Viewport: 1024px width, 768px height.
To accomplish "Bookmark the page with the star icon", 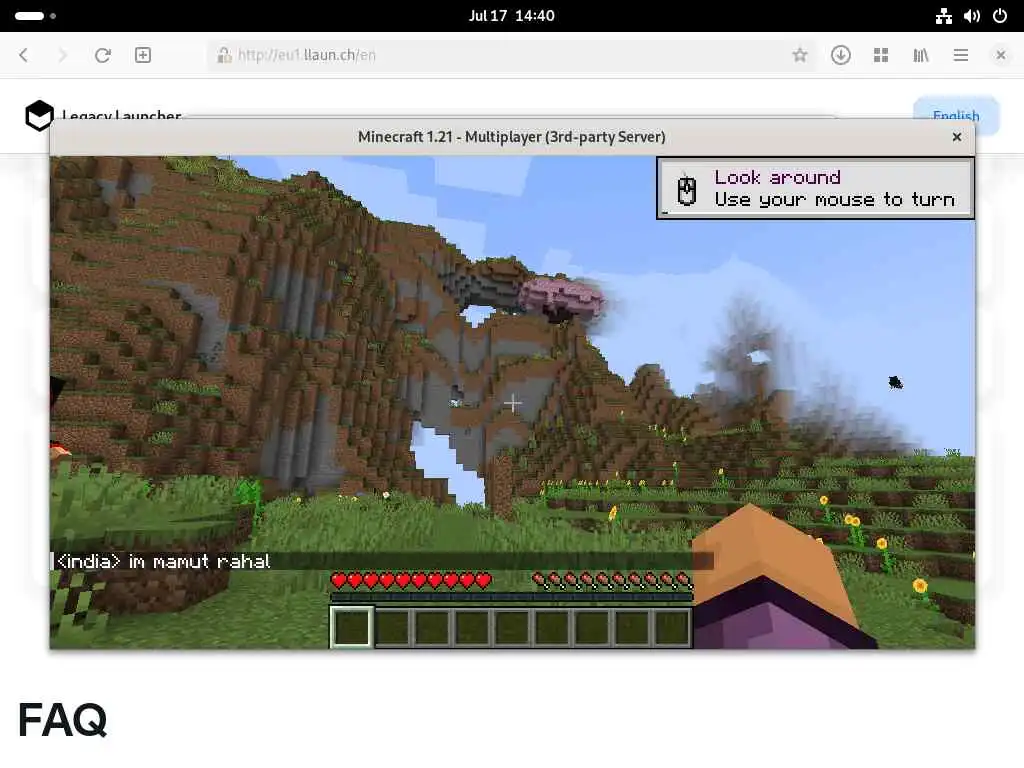I will [800, 56].
